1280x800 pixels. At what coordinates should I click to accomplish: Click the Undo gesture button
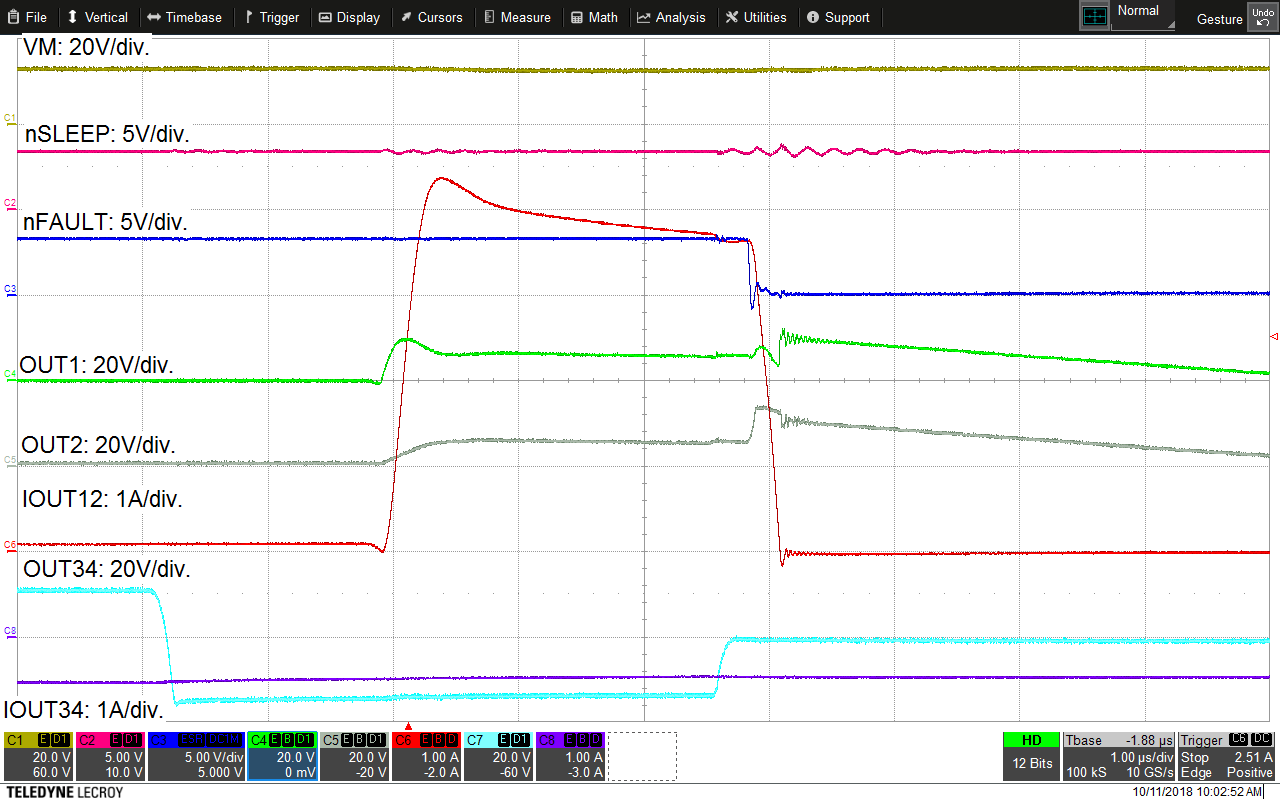[1261, 17]
